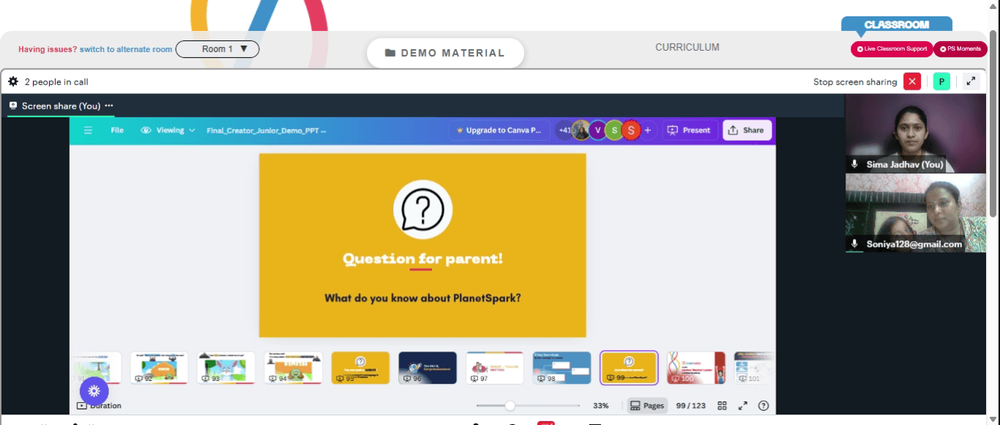This screenshot has height=425, width=1000.
Task: Open the Canva hamburger menu
Action: tap(88, 130)
